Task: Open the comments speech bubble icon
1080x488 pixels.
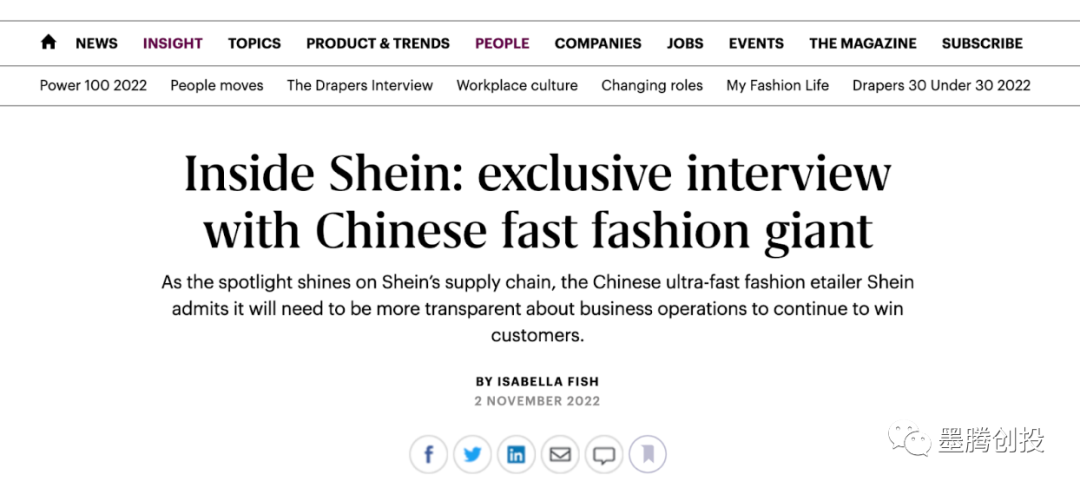Action: pos(604,455)
